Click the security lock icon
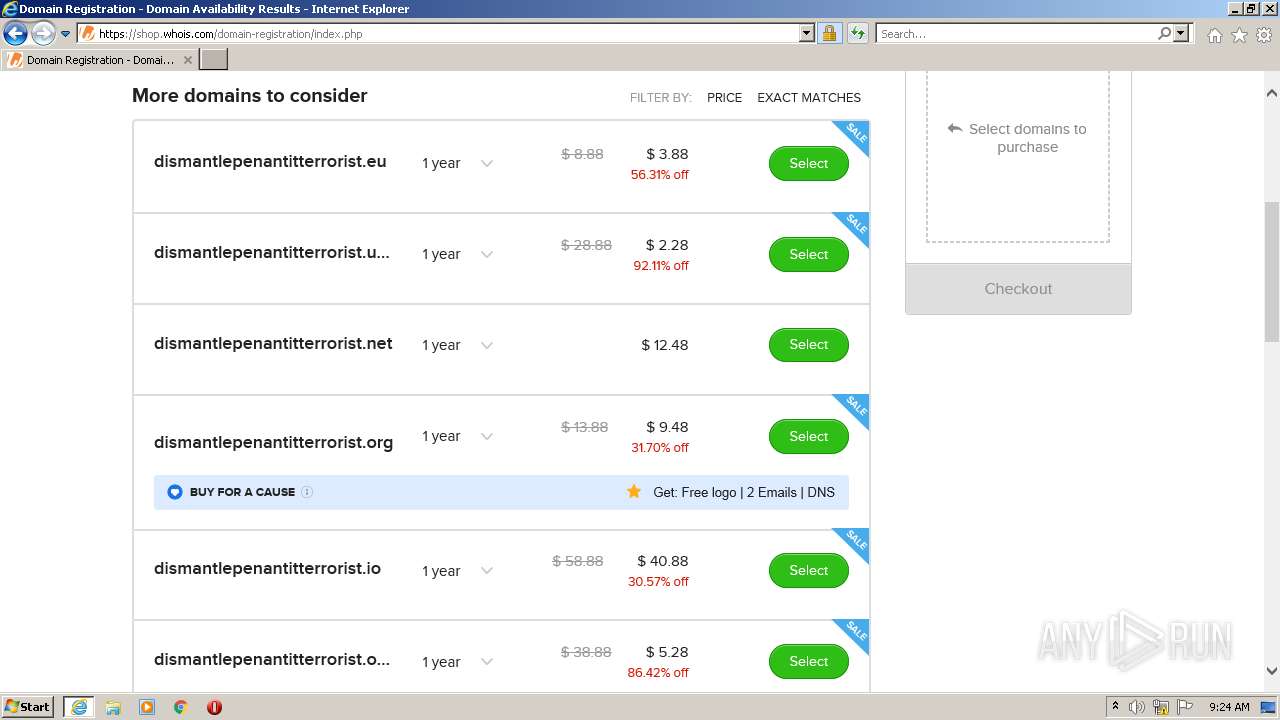1280x720 pixels. (x=829, y=33)
